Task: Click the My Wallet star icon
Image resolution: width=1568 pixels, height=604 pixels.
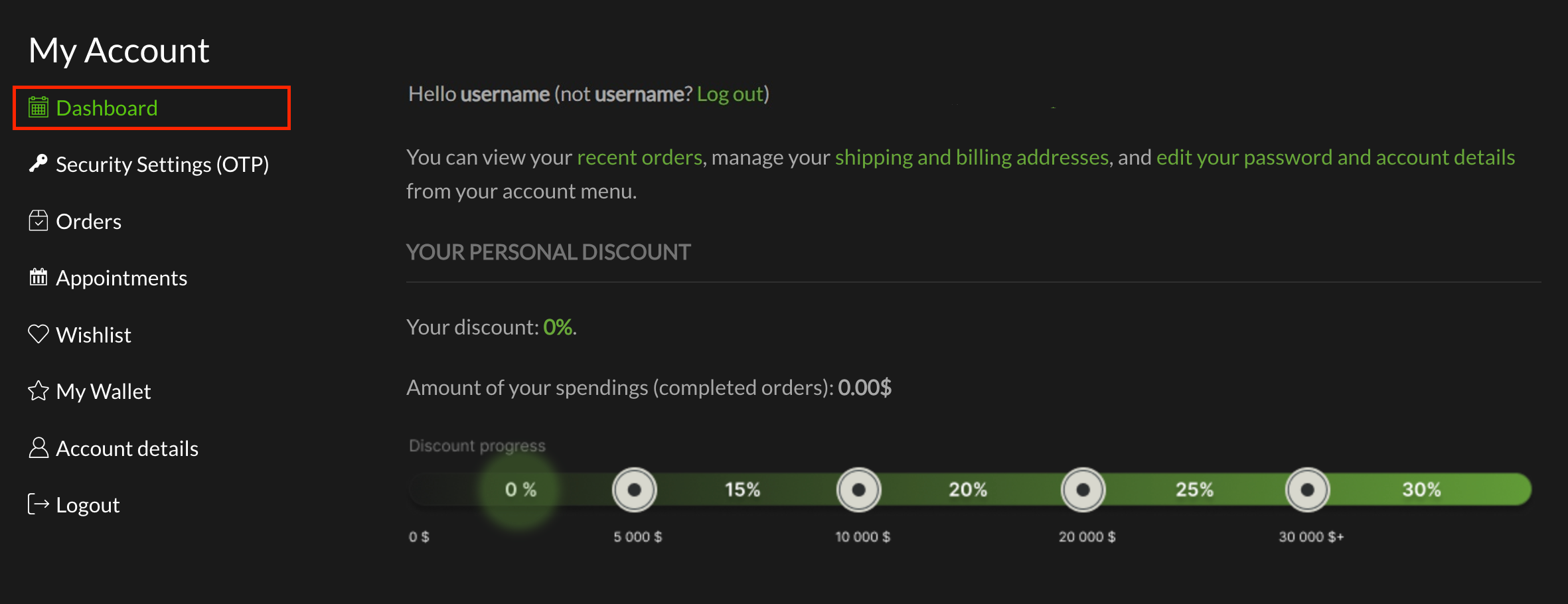Action: [39, 391]
